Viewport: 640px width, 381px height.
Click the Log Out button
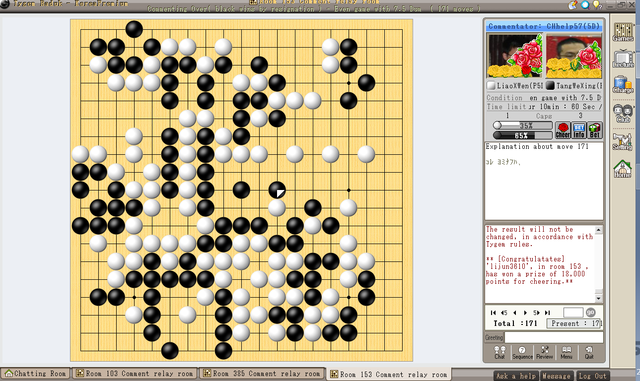coord(593,376)
